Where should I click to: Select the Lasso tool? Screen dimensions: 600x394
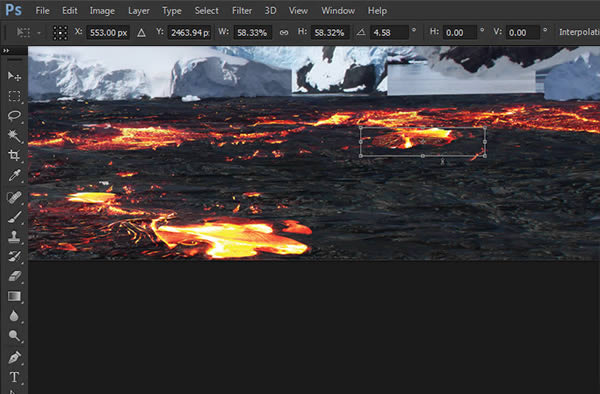coord(14,116)
